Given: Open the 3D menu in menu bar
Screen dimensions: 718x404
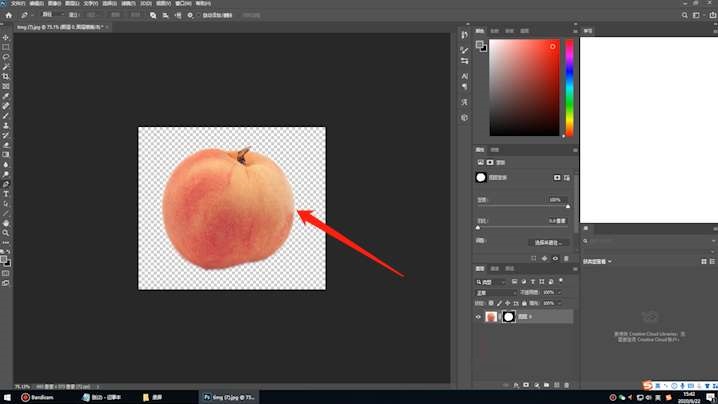Looking at the screenshot, I should [x=146, y=3].
